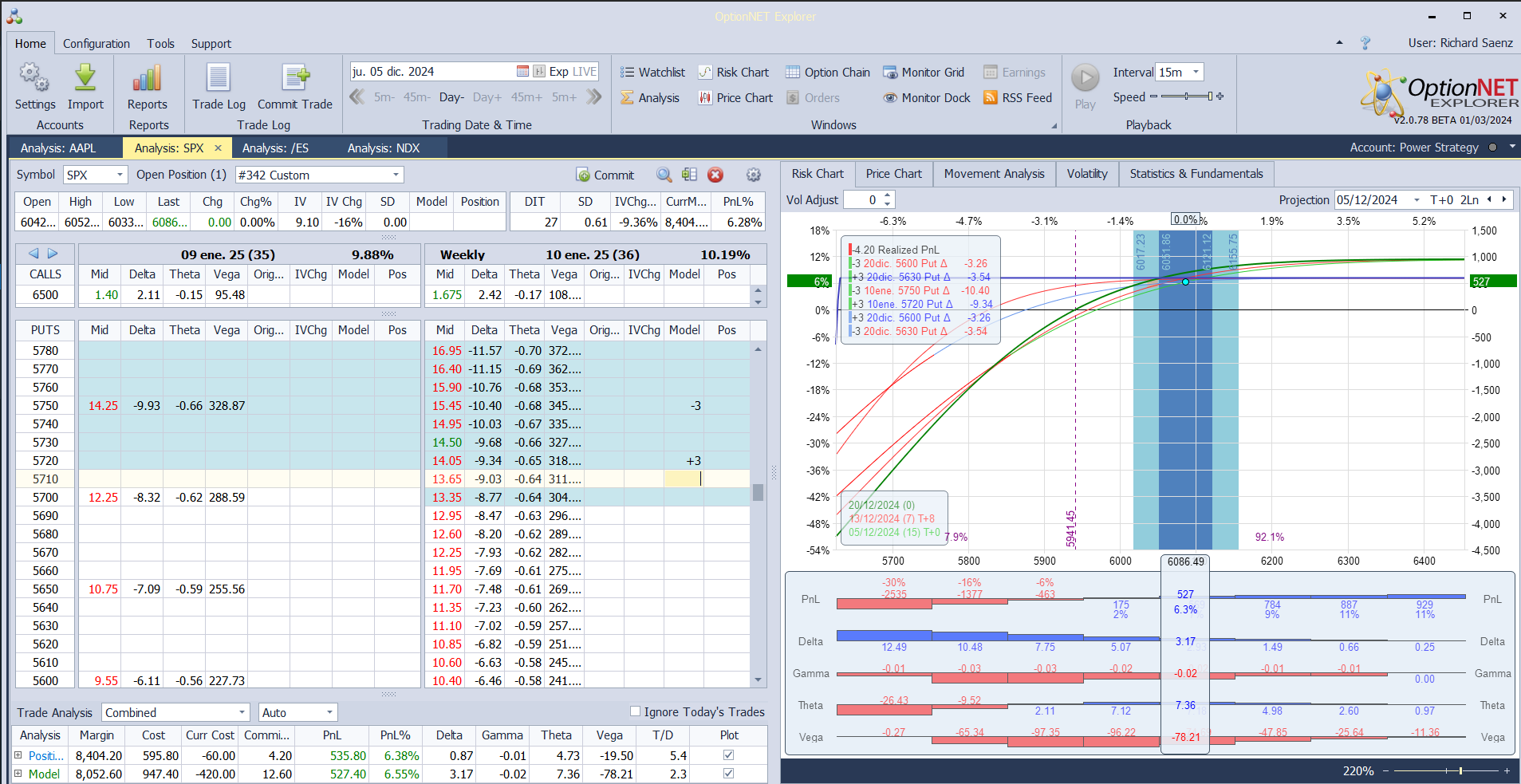Open the Interval 15m dropdown
Image resolution: width=1521 pixels, height=784 pixels.
pyautogui.click(x=1196, y=72)
